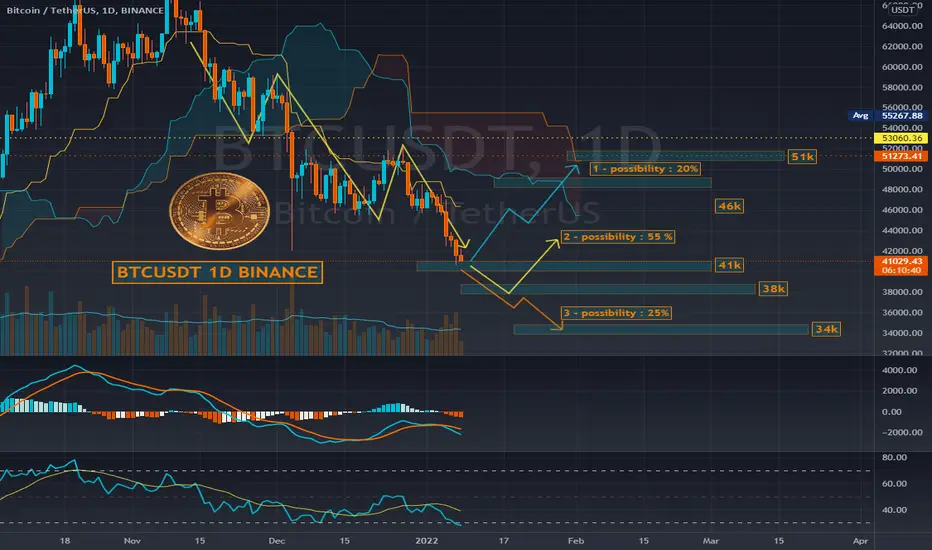Screen dimensions: 932x550
Task: Click the 17 date on the time axis
Action: click(503, 540)
